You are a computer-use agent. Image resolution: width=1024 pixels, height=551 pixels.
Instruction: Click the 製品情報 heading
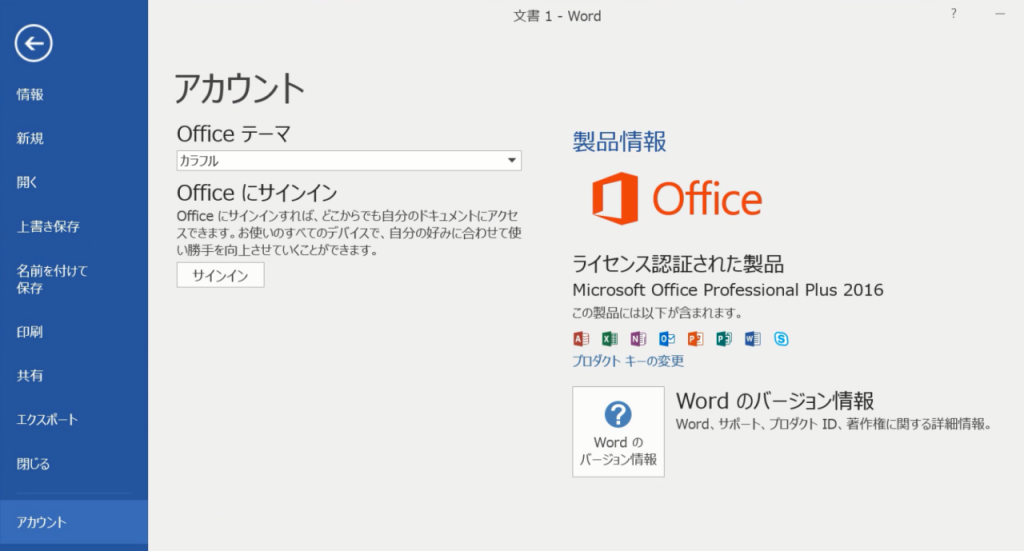coord(619,142)
